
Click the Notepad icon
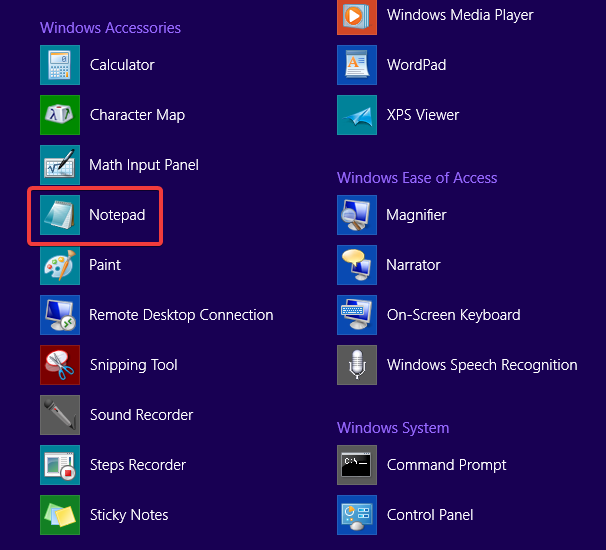[60, 215]
